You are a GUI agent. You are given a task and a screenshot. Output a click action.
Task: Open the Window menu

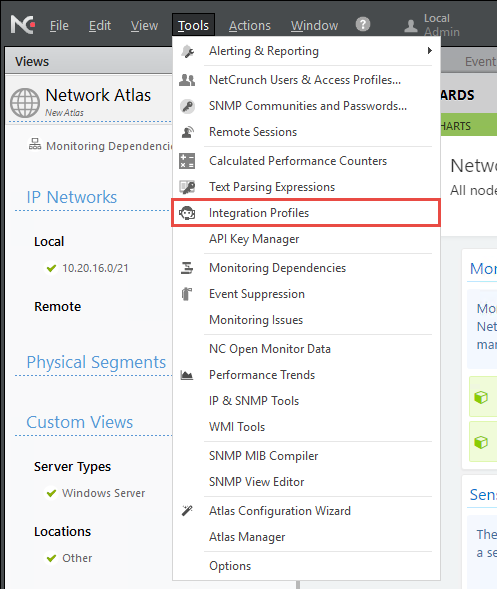click(314, 26)
